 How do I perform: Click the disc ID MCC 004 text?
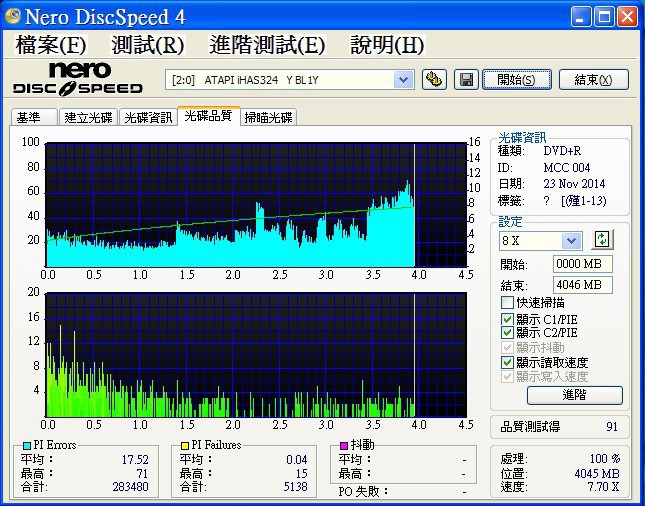pos(566,167)
